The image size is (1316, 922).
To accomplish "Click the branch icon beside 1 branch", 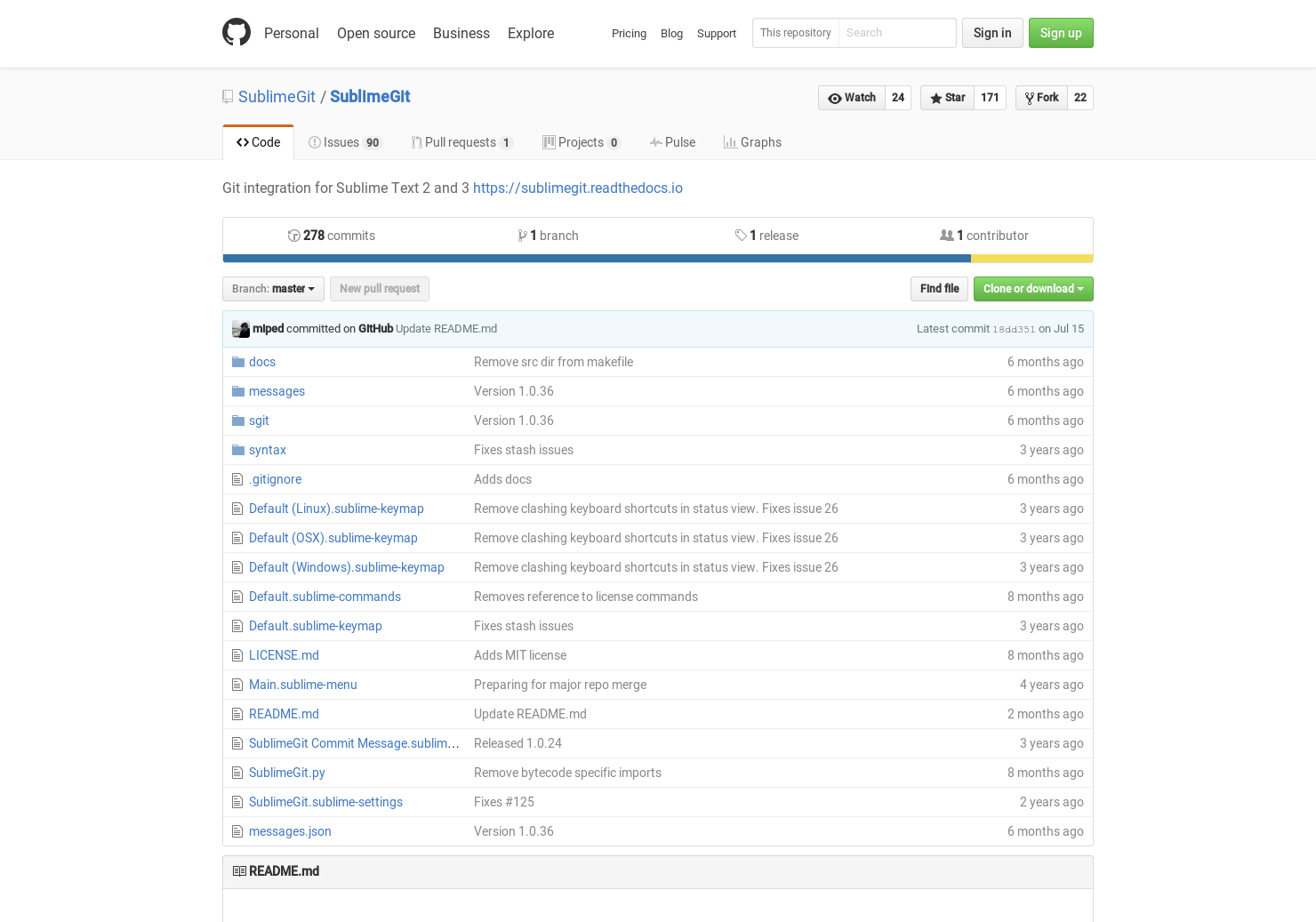I will coord(523,236).
